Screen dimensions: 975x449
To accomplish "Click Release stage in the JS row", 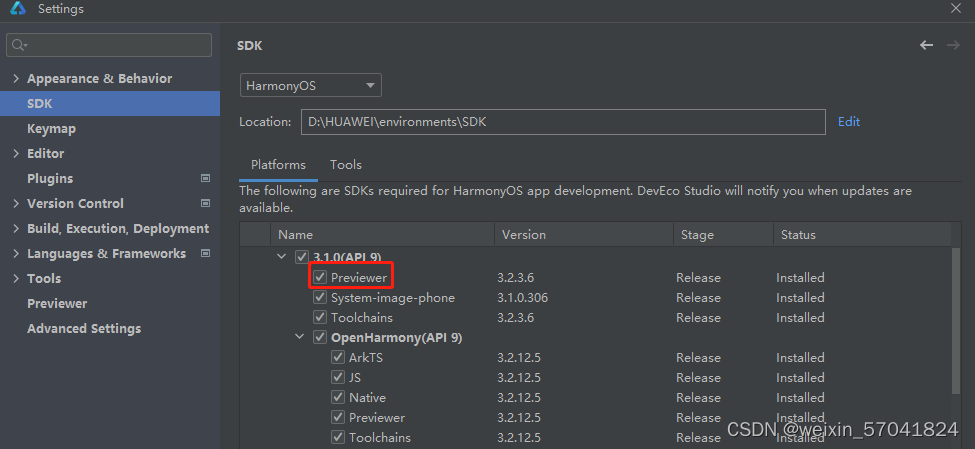I will pos(698,377).
